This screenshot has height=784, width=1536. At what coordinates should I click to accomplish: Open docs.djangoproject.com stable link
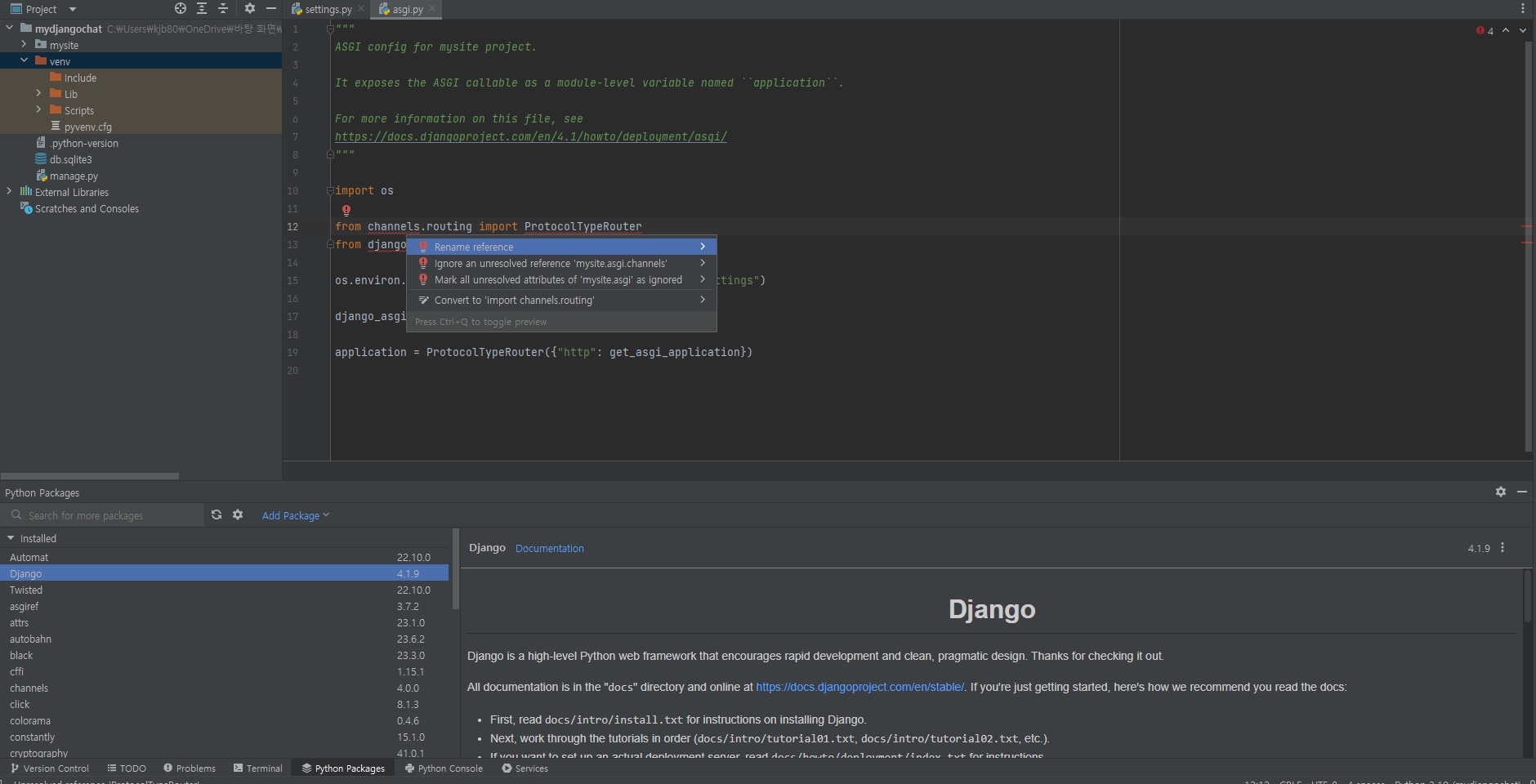(860, 687)
